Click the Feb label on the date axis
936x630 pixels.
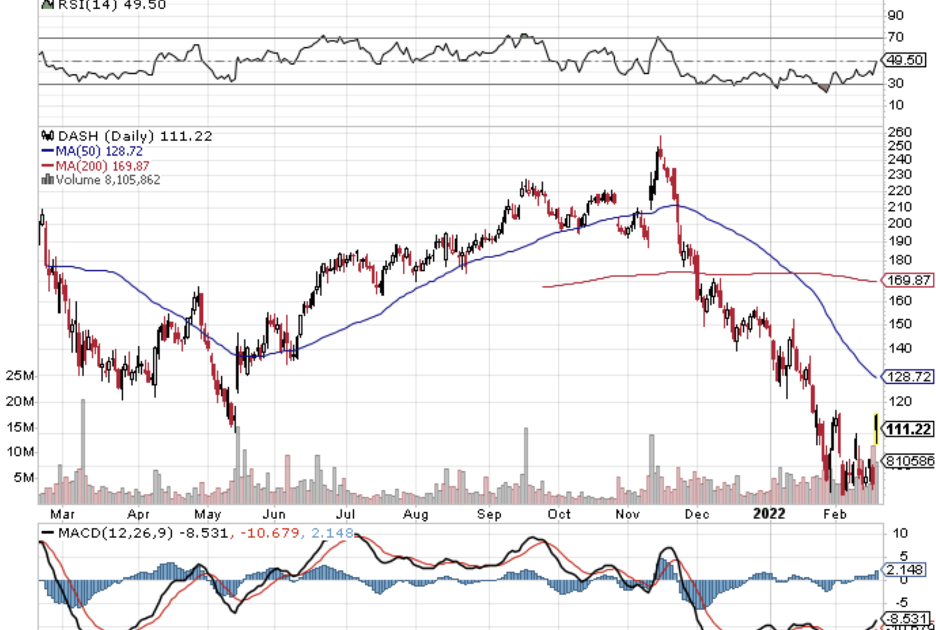click(x=835, y=514)
